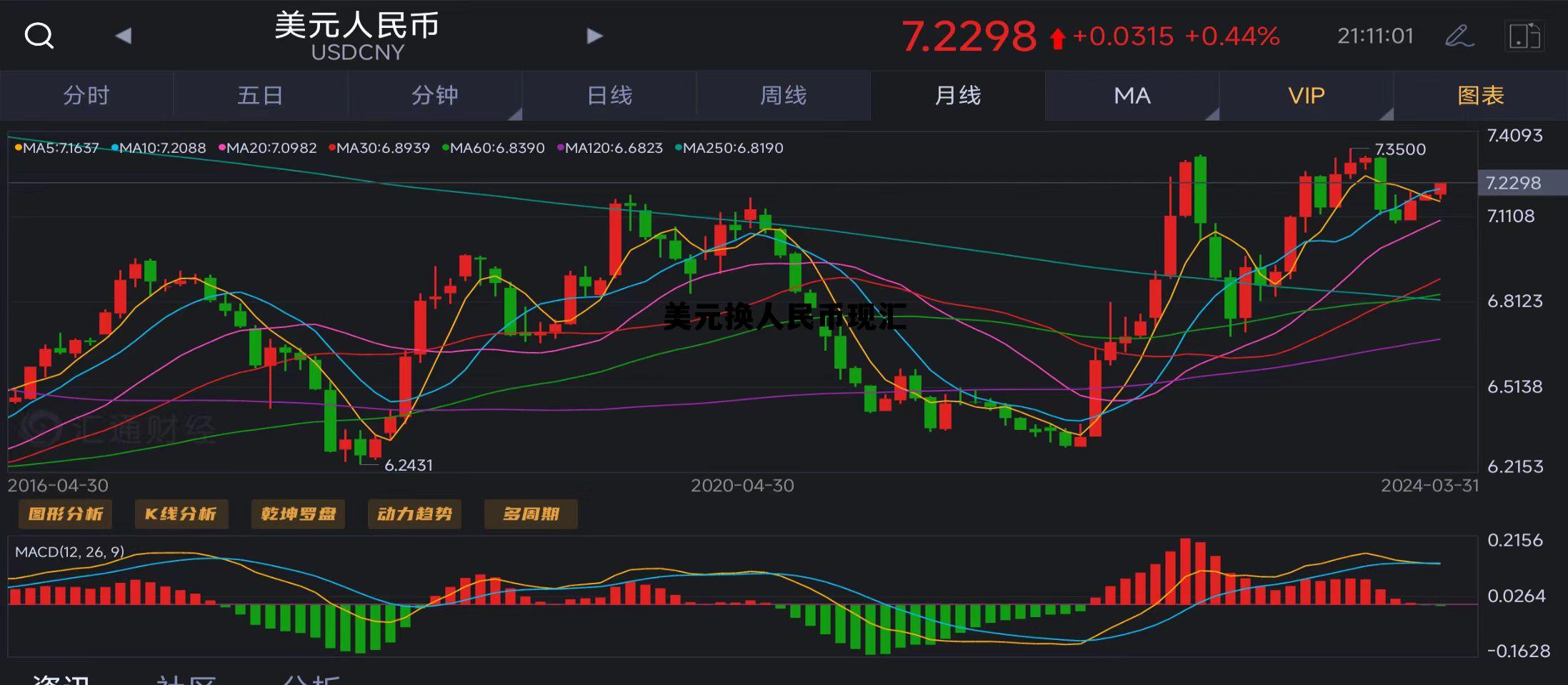The image size is (1568, 685).
Task: Click the 2024-03-31 date axis label
Action: [x=1429, y=486]
